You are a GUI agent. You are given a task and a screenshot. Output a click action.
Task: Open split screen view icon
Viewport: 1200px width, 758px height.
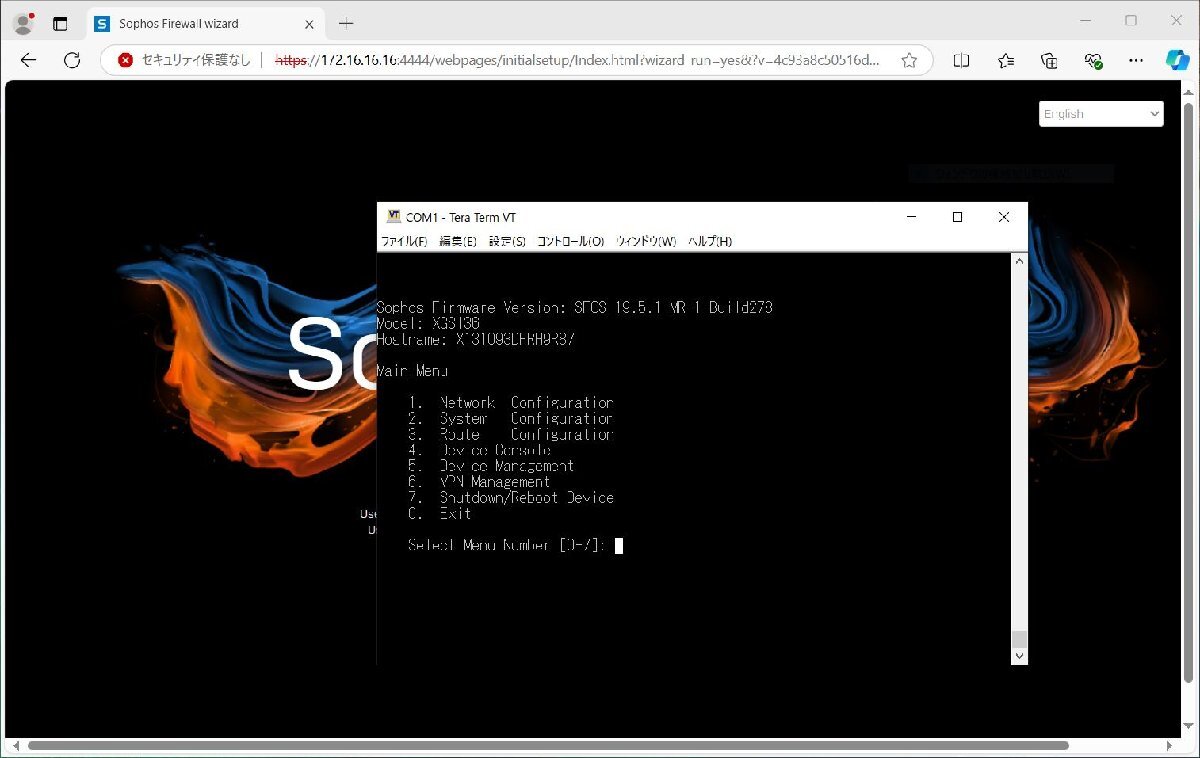click(x=961, y=60)
